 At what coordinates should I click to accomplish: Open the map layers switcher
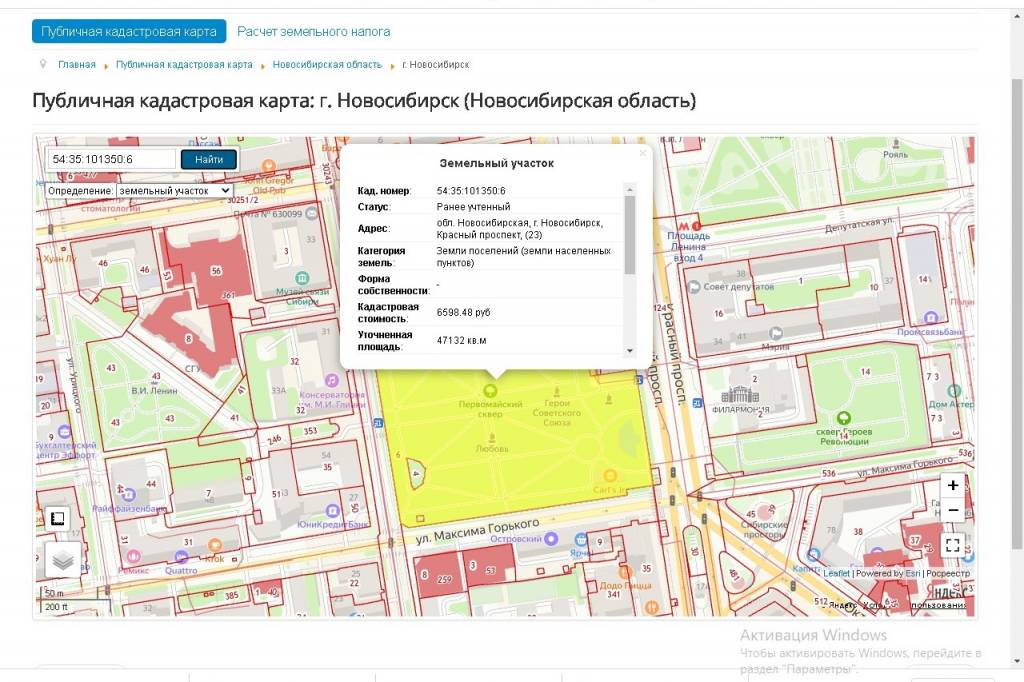point(62,560)
